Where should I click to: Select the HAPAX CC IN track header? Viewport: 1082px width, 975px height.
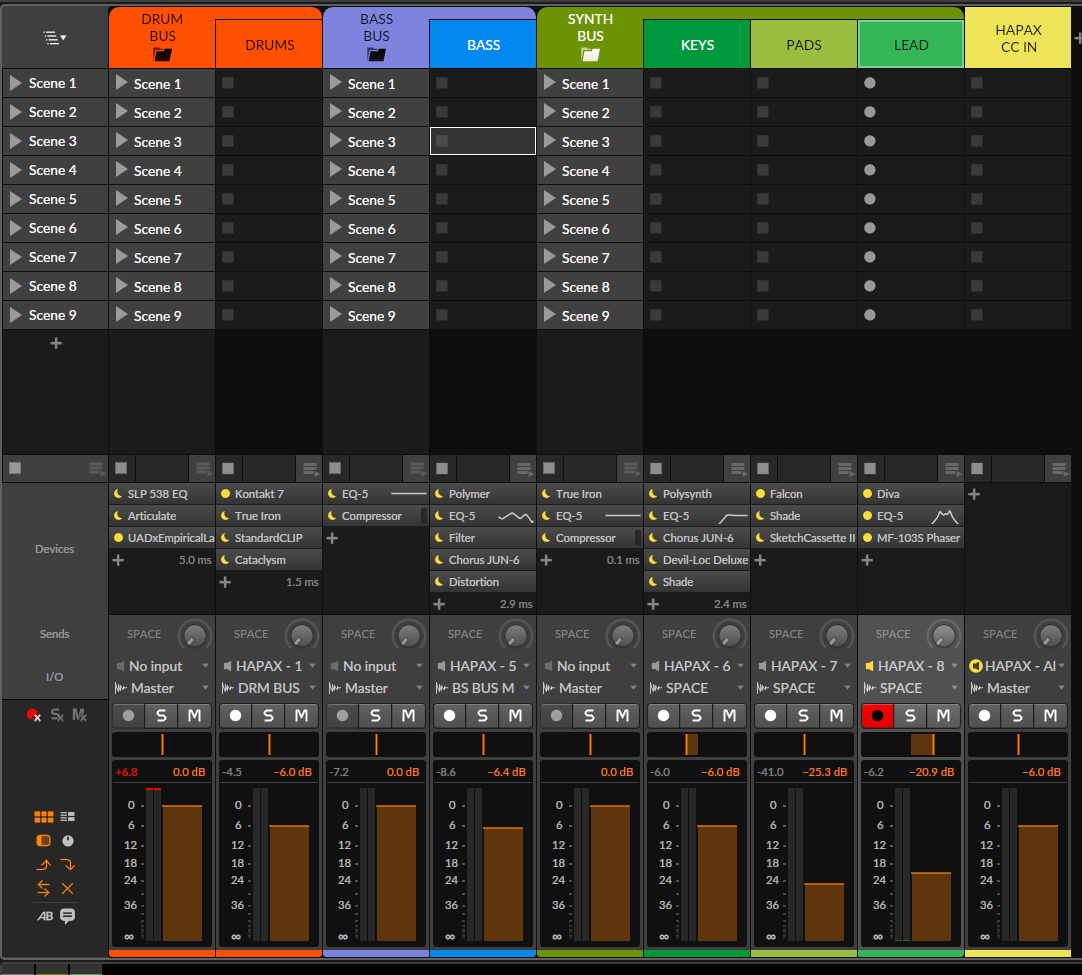pyautogui.click(x=1018, y=39)
